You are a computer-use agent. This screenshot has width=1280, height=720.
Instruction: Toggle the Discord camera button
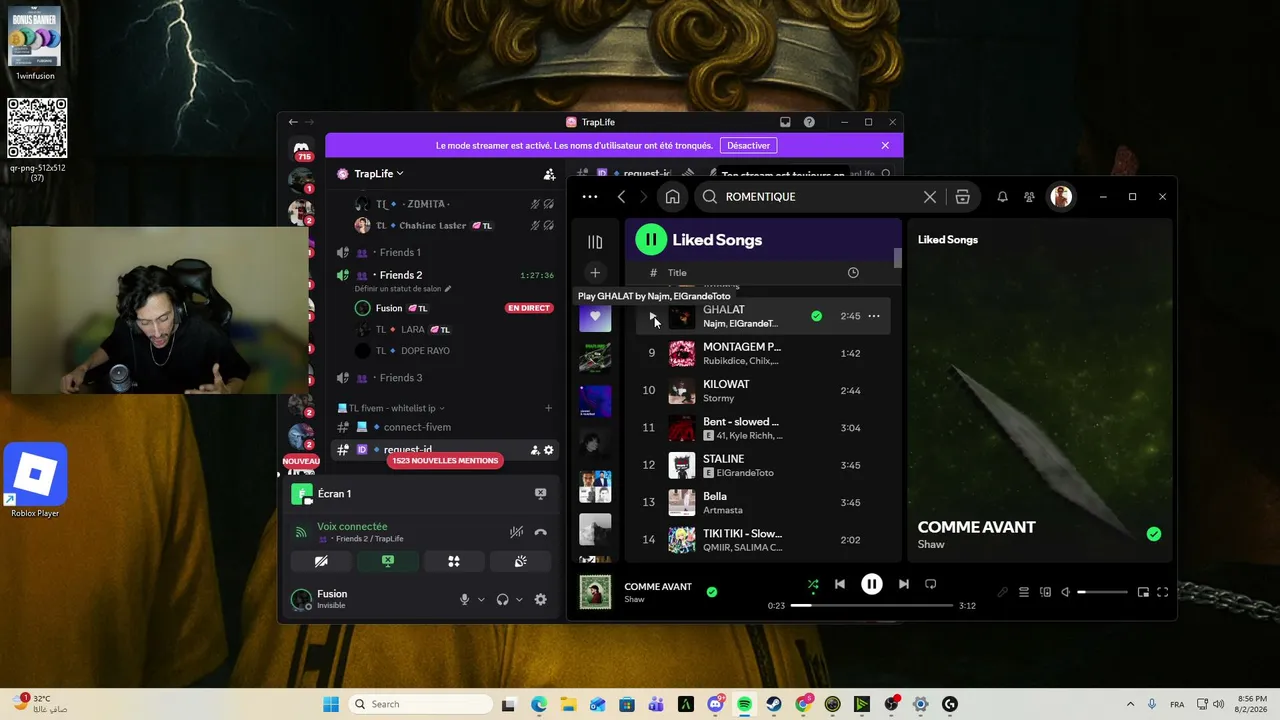(x=321, y=562)
